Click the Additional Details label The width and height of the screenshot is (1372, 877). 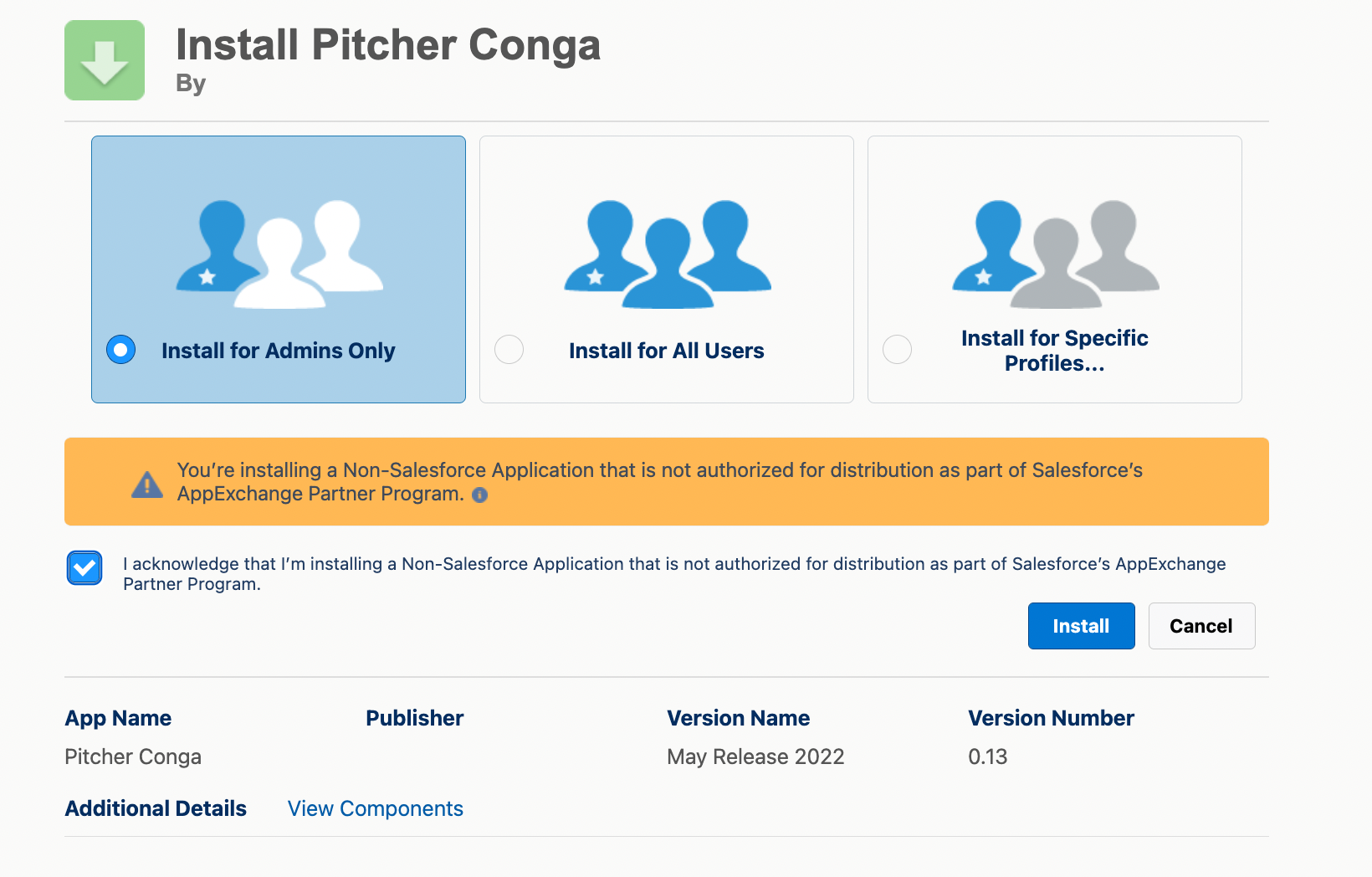pos(155,808)
